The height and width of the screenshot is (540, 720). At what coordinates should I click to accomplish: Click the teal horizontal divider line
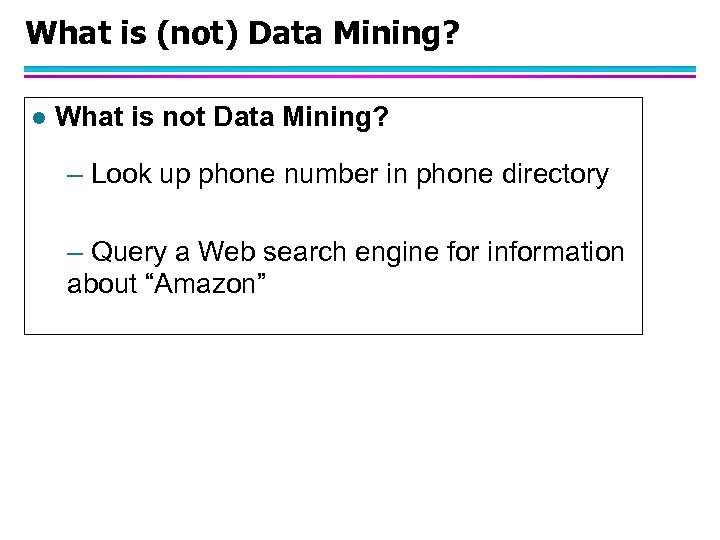click(360, 69)
